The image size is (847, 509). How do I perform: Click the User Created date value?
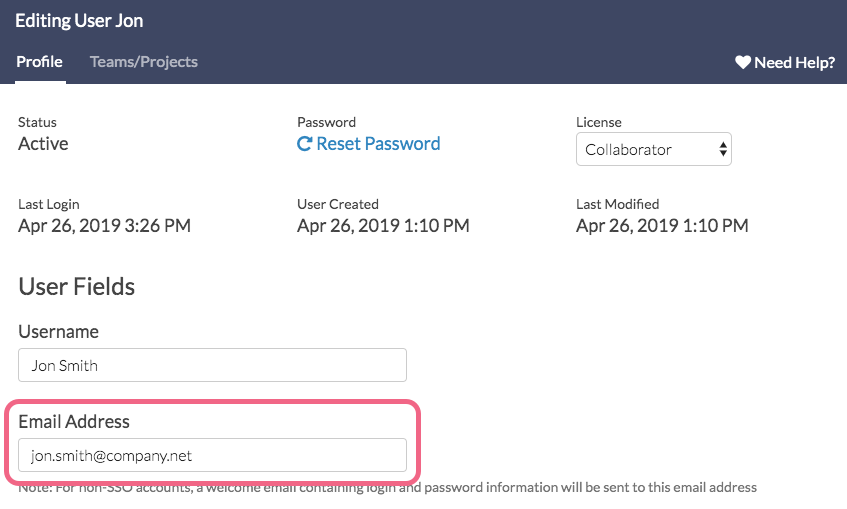(x=383, y=226)
